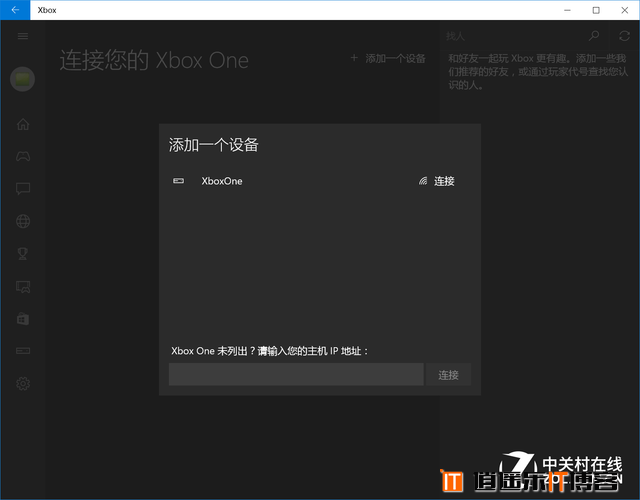Viewport: 640px width, 500px height.
Task: Open the Game DVR captures icon
Action: (23, 287)
